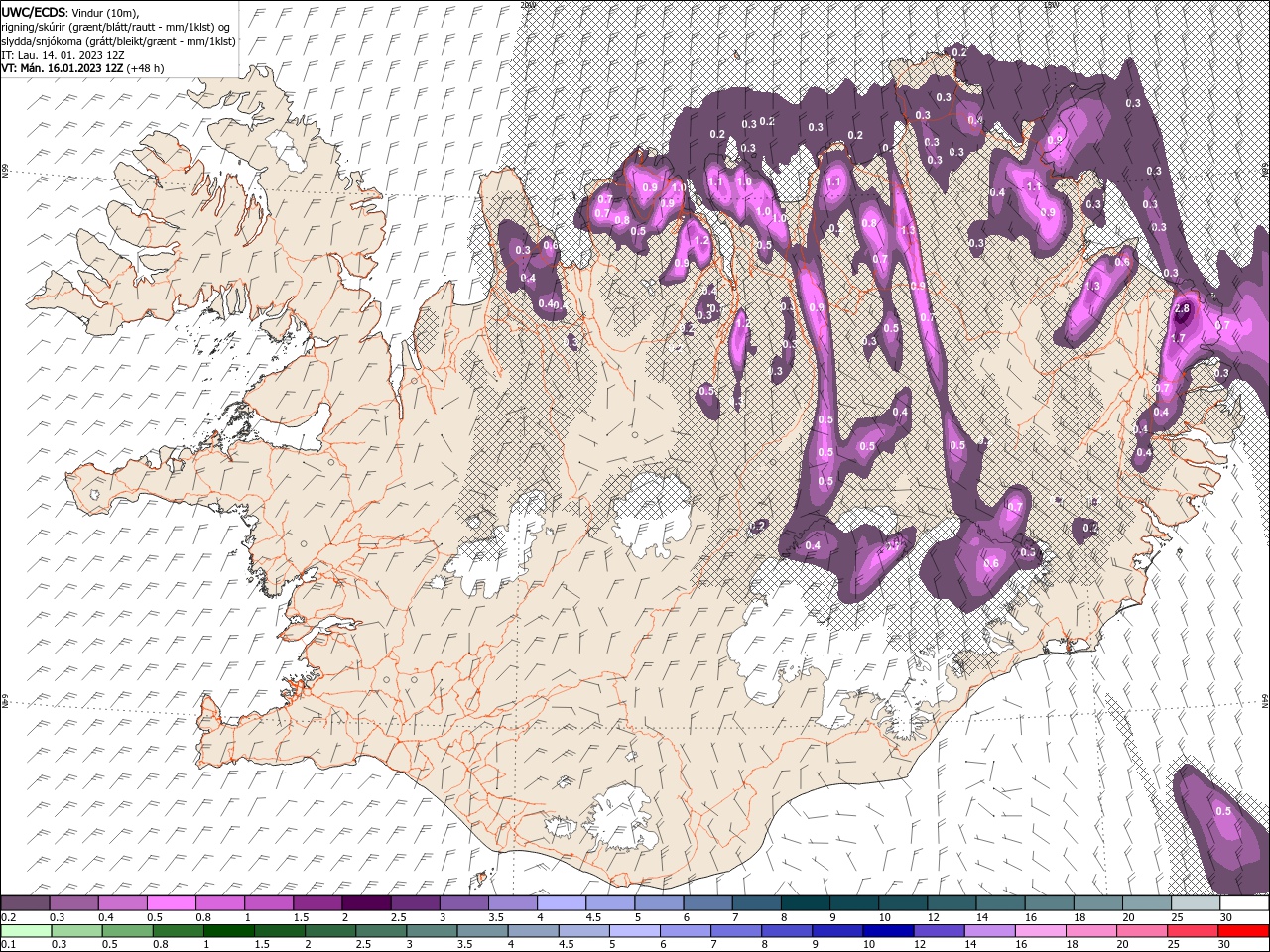Select the bright pink 0.5–0.8 upper scale swatch
The width and height of the screenshot is (1270, 952).
coord(171,902)
